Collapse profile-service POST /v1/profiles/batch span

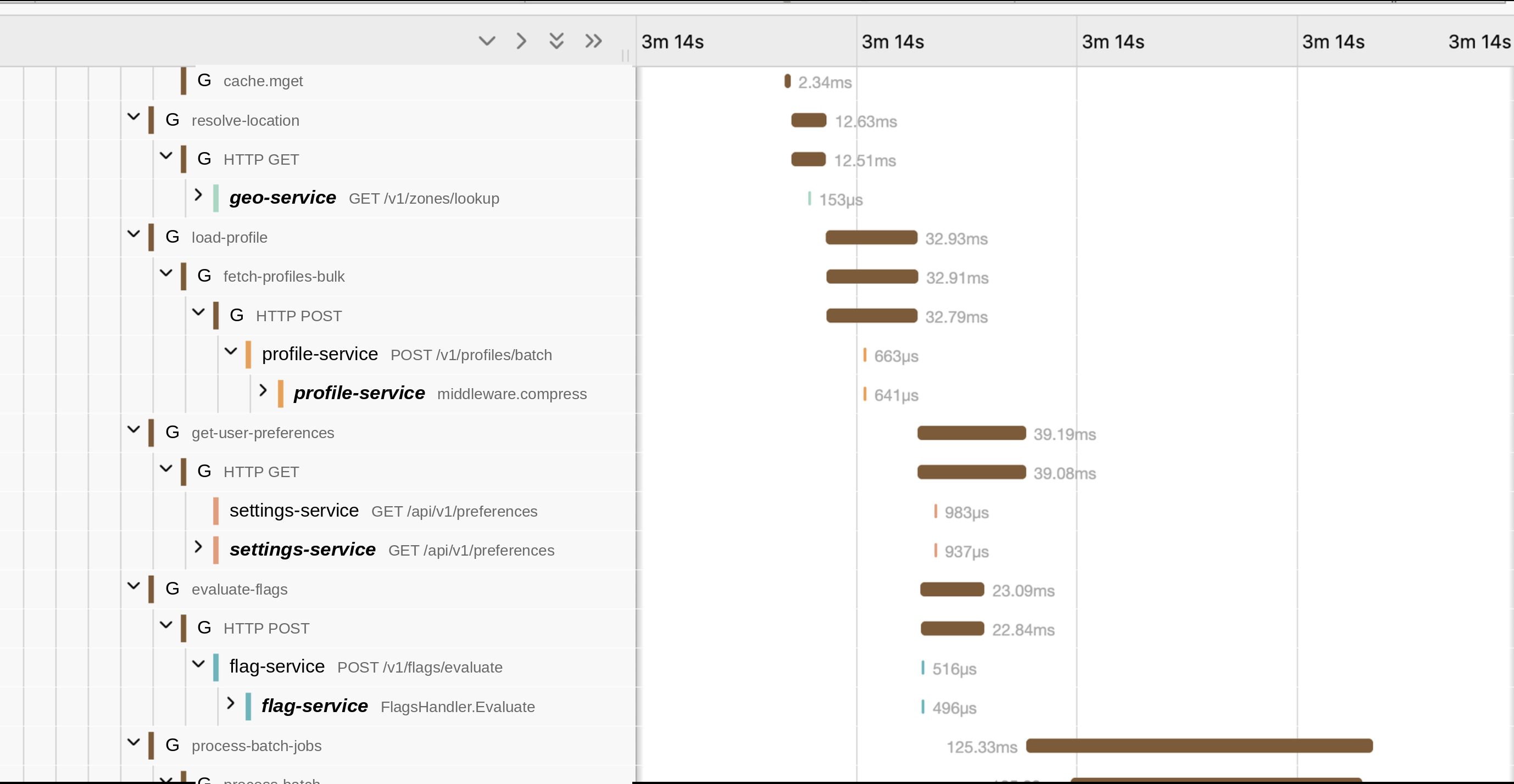tap(231, 351)
